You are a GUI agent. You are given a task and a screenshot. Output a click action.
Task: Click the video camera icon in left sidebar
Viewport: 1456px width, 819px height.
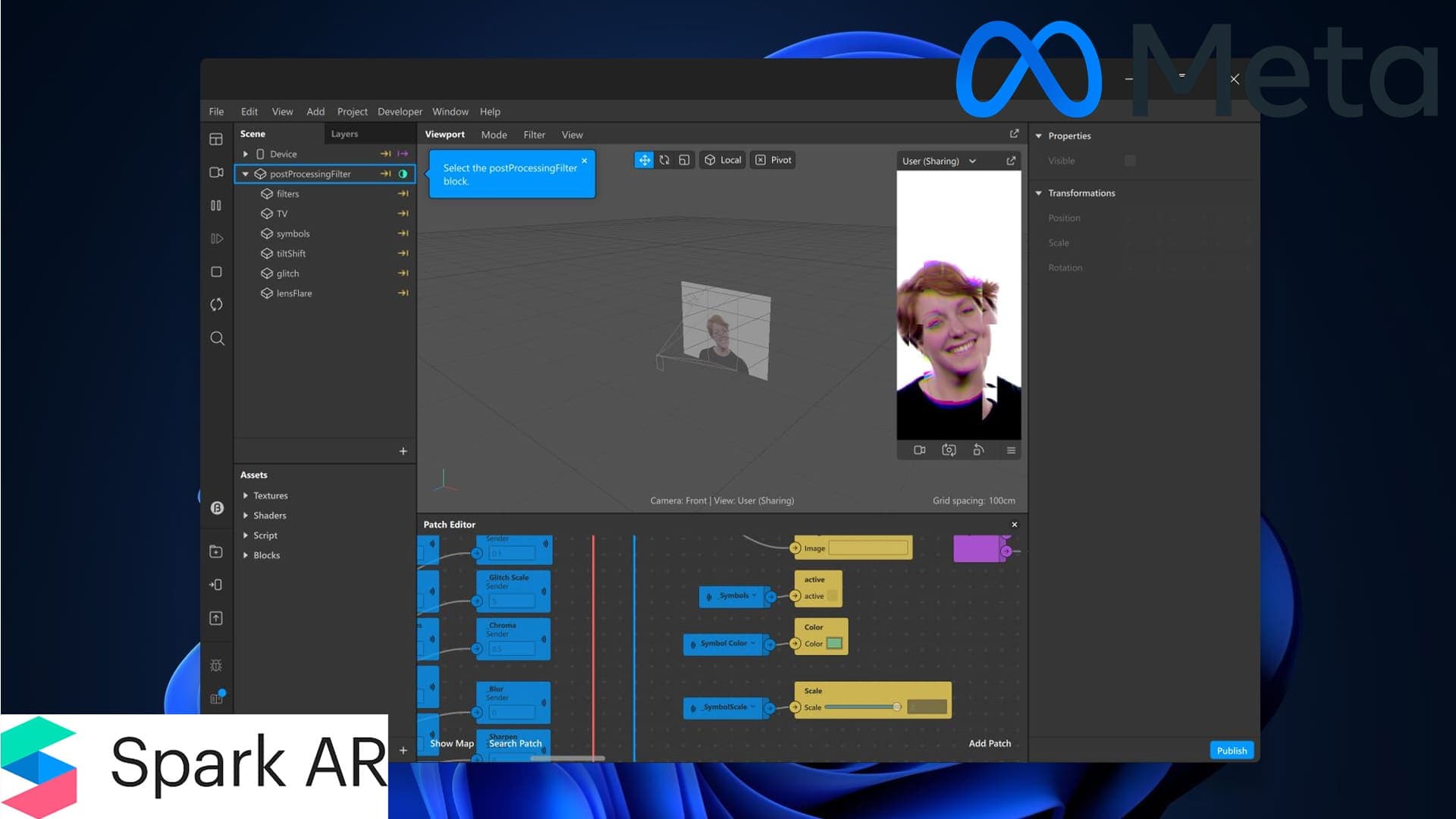click(216, 173)
